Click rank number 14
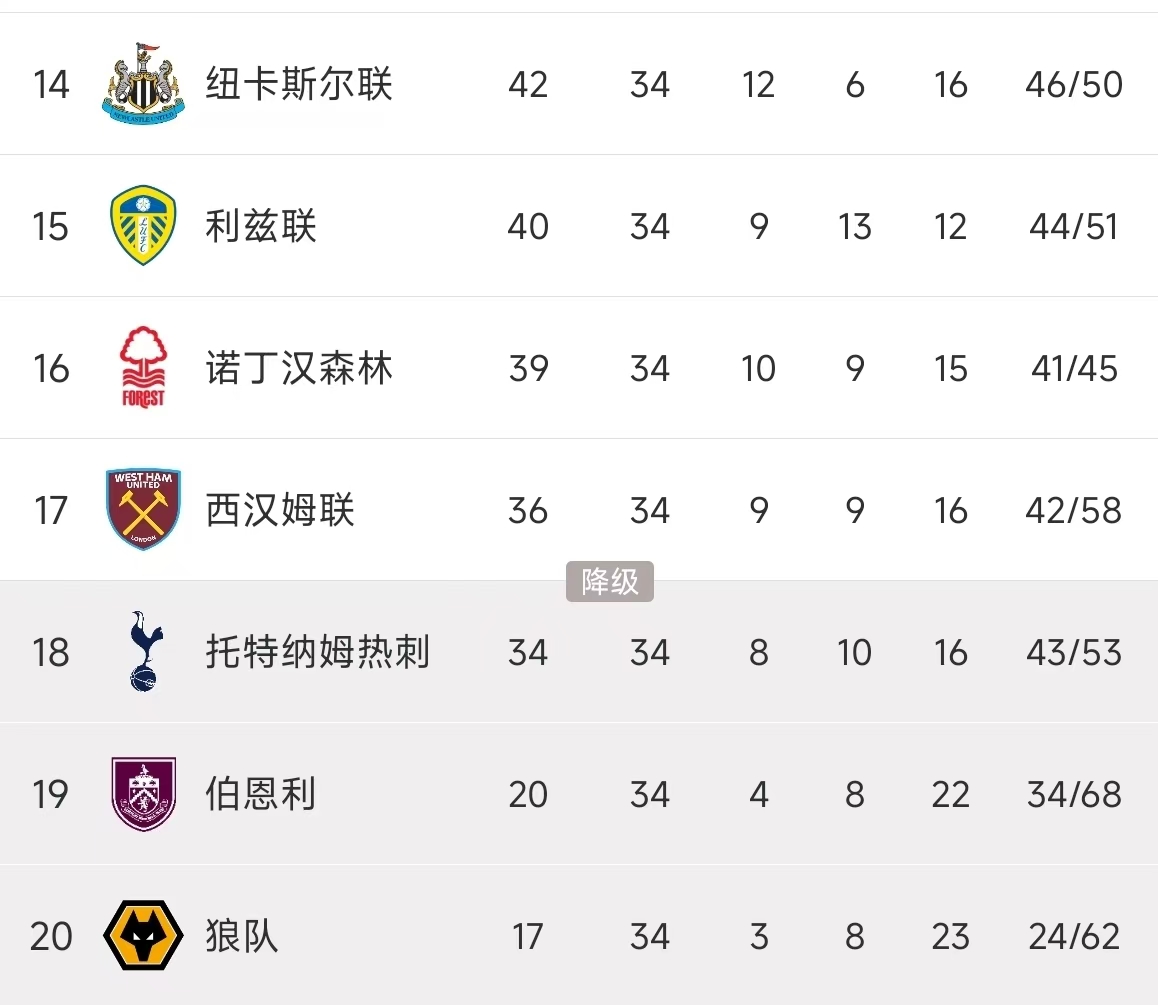Image resolution: width=1158 pixels, height=1005 pixels. point(51,84)
